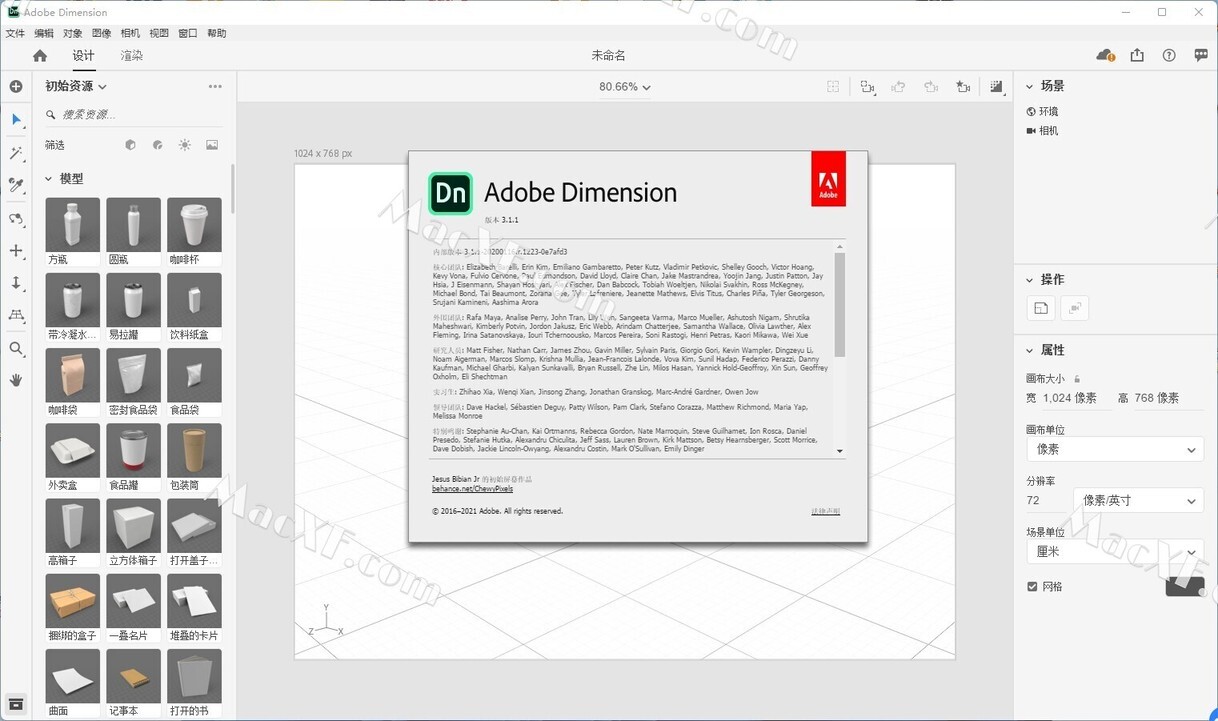Click the content panel icon at bottom of toolbar

(16, 704)
